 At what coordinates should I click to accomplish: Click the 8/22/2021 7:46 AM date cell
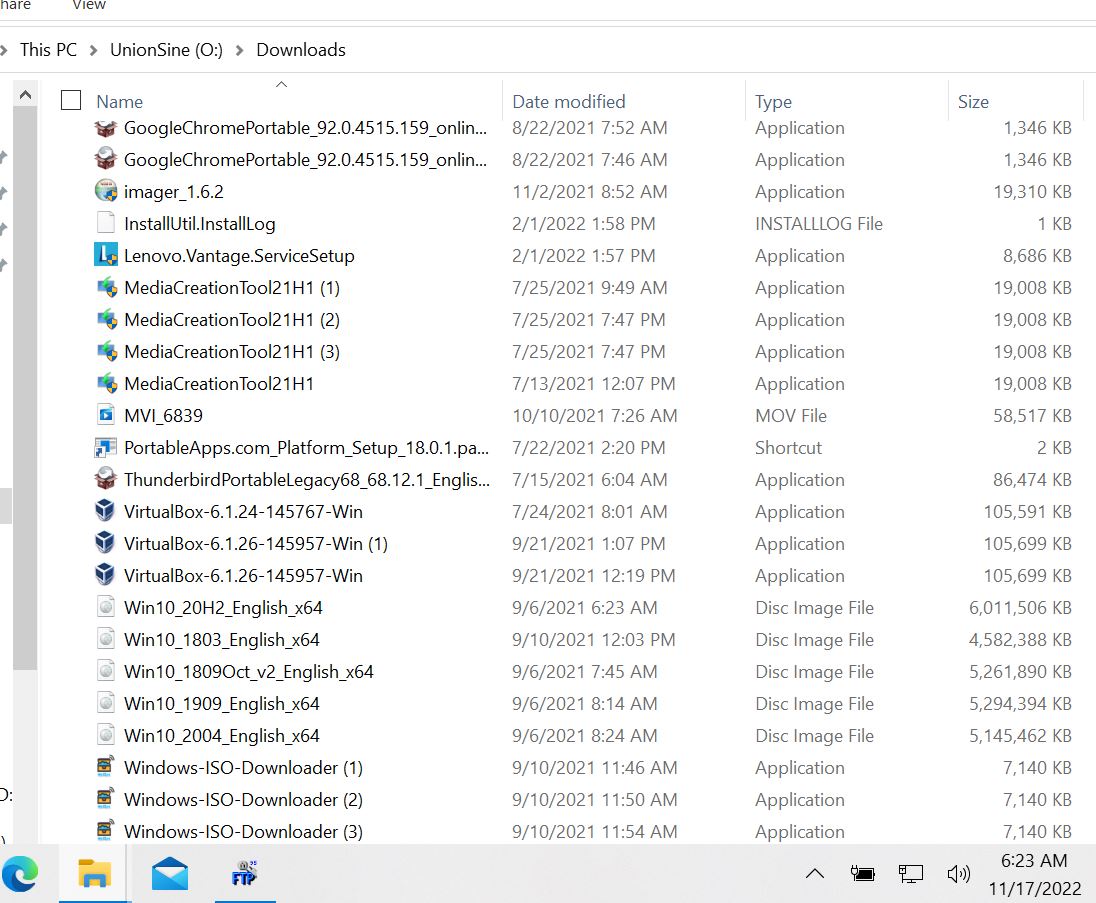pos(589,160)
